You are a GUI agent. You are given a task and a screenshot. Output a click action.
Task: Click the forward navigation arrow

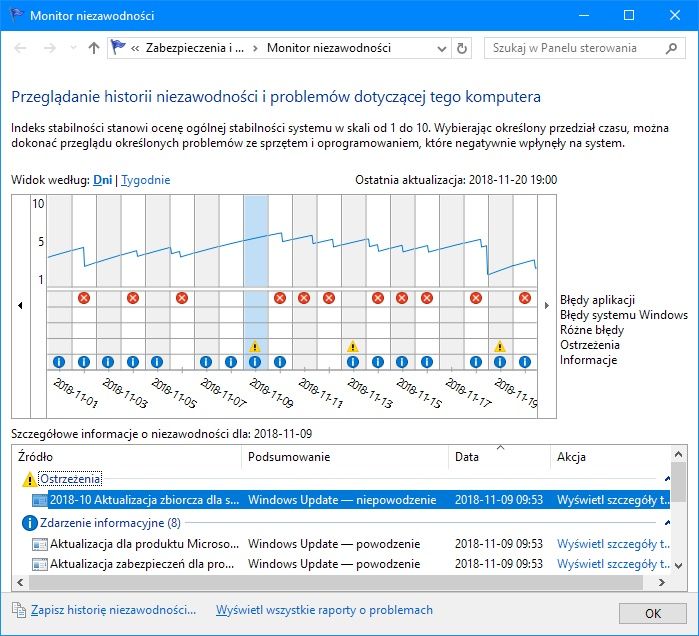tap(50, 48)
